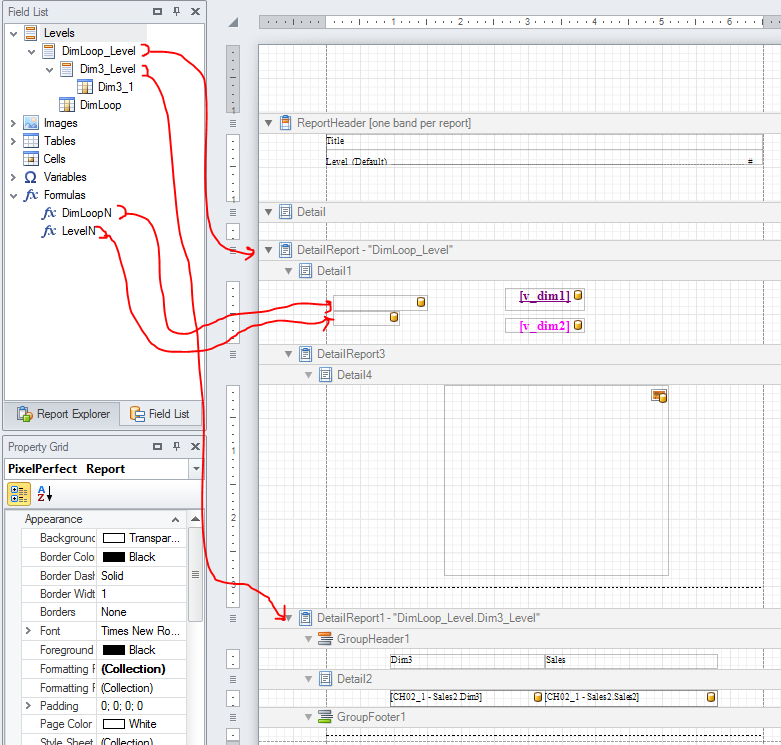Click the Images node icon
Screen dimensions: 781x745
pos(31,123)
